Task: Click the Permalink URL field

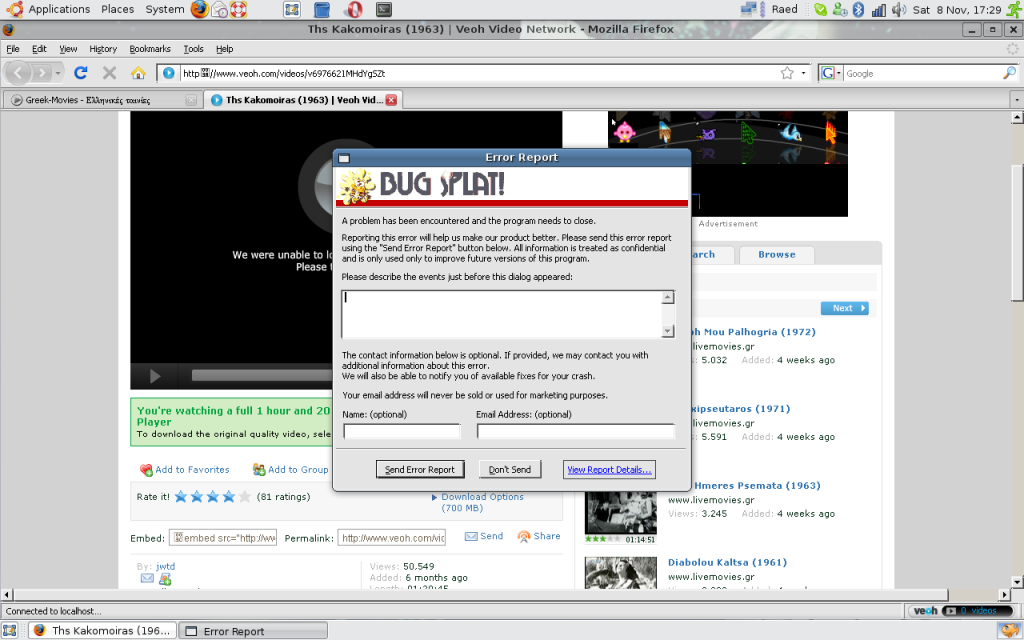Action: coord(392,538)
